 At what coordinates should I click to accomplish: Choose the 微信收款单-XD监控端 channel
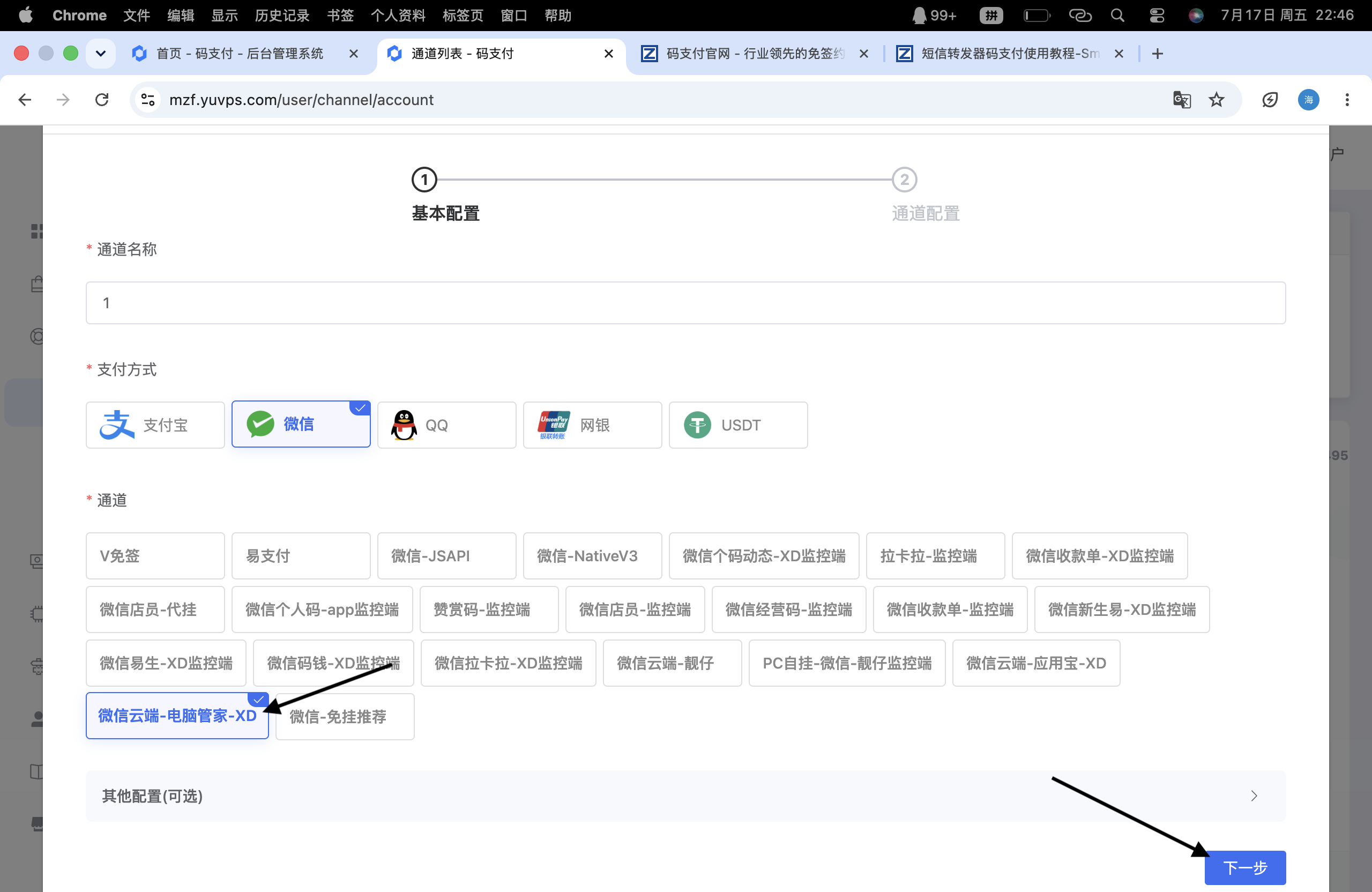[1100, 556]
